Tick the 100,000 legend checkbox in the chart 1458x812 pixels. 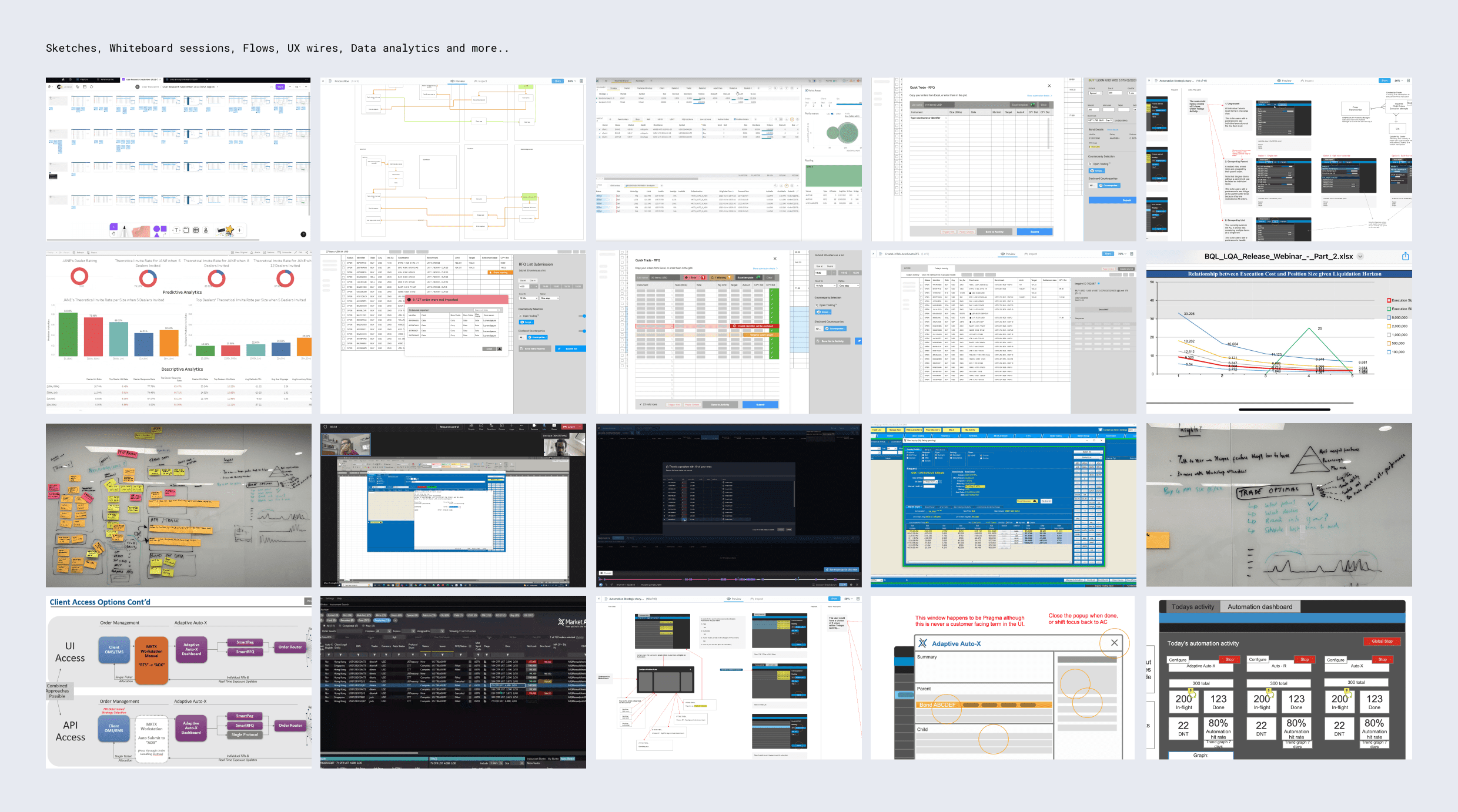pos(1389,352)
